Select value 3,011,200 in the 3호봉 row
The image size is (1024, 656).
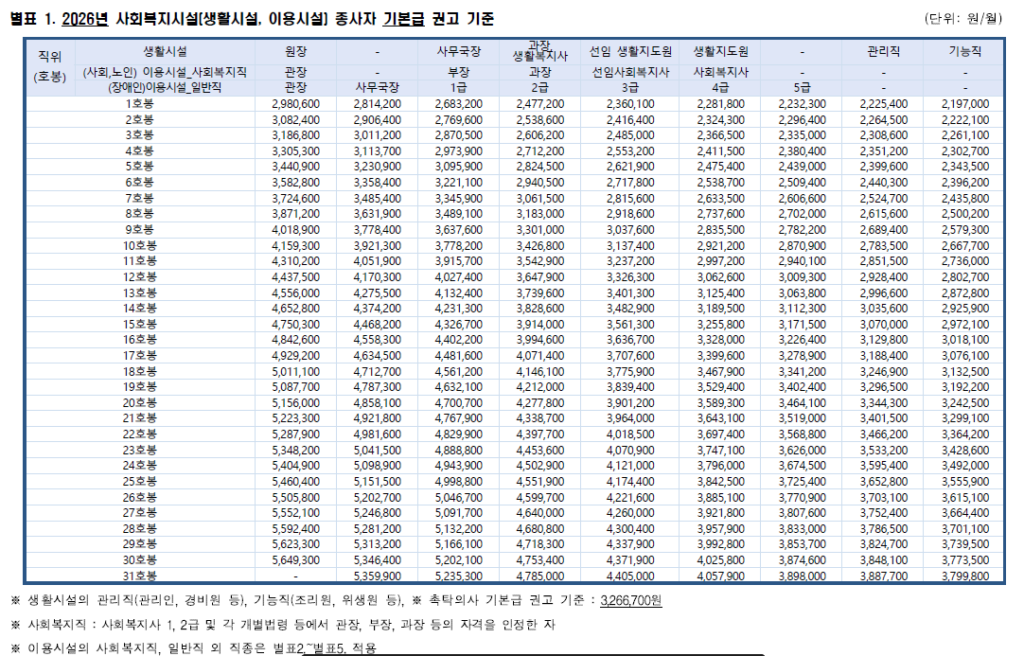pos(377,135)
